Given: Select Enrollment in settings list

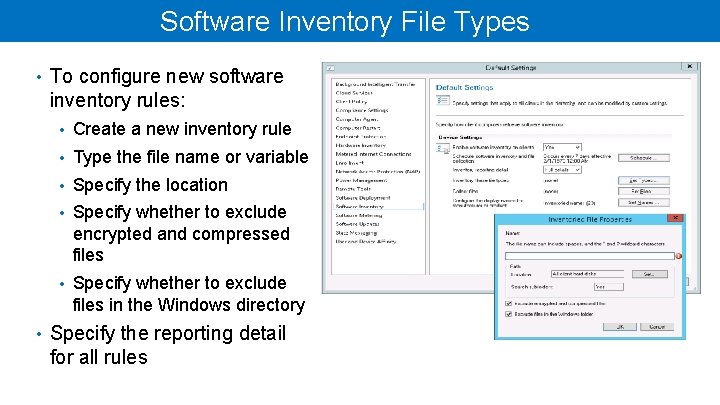Looking at the screenshot, I should click(x=349, y=163).
